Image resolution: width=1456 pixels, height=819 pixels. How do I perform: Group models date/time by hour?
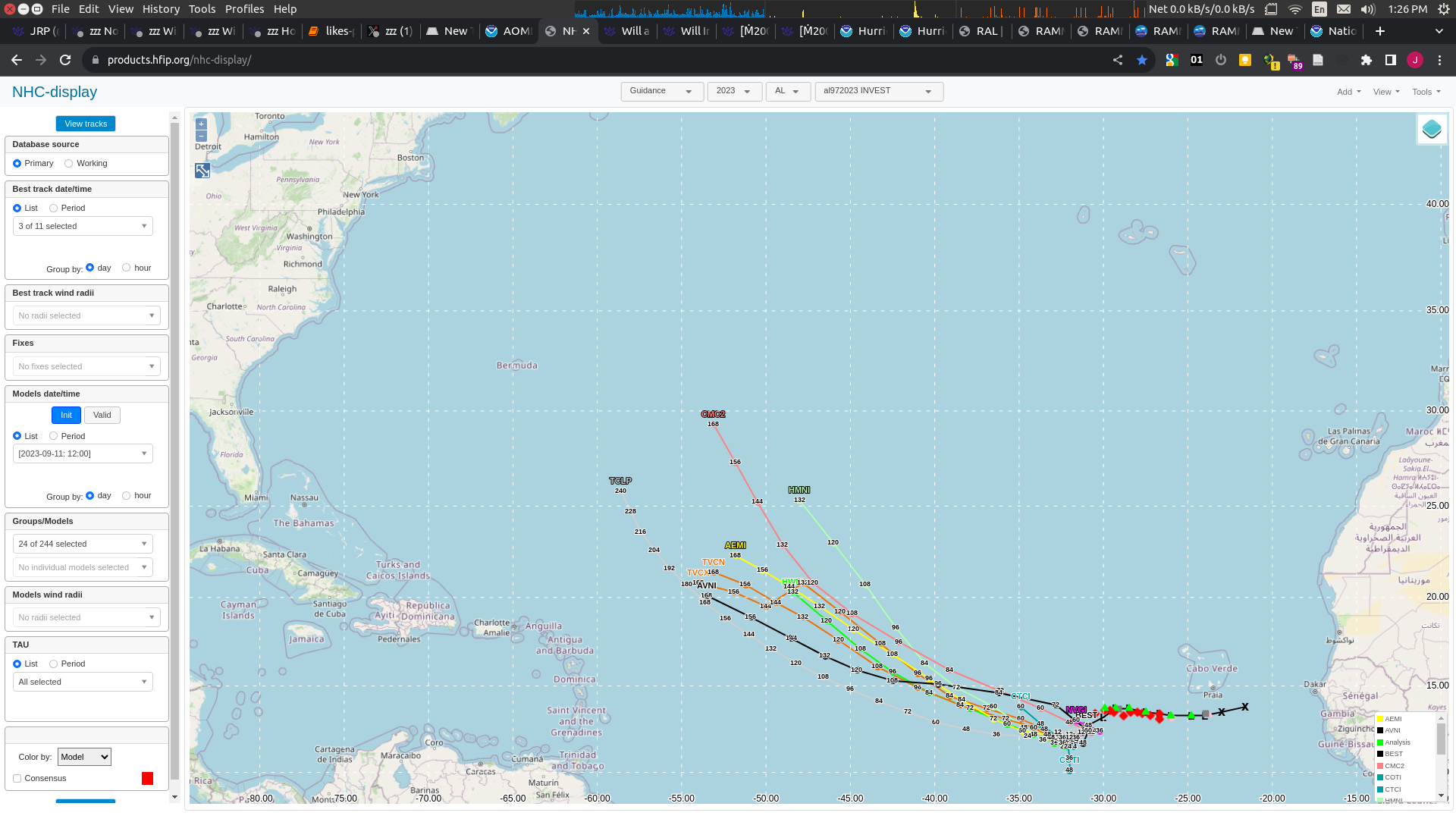click(x=127, y=496)
